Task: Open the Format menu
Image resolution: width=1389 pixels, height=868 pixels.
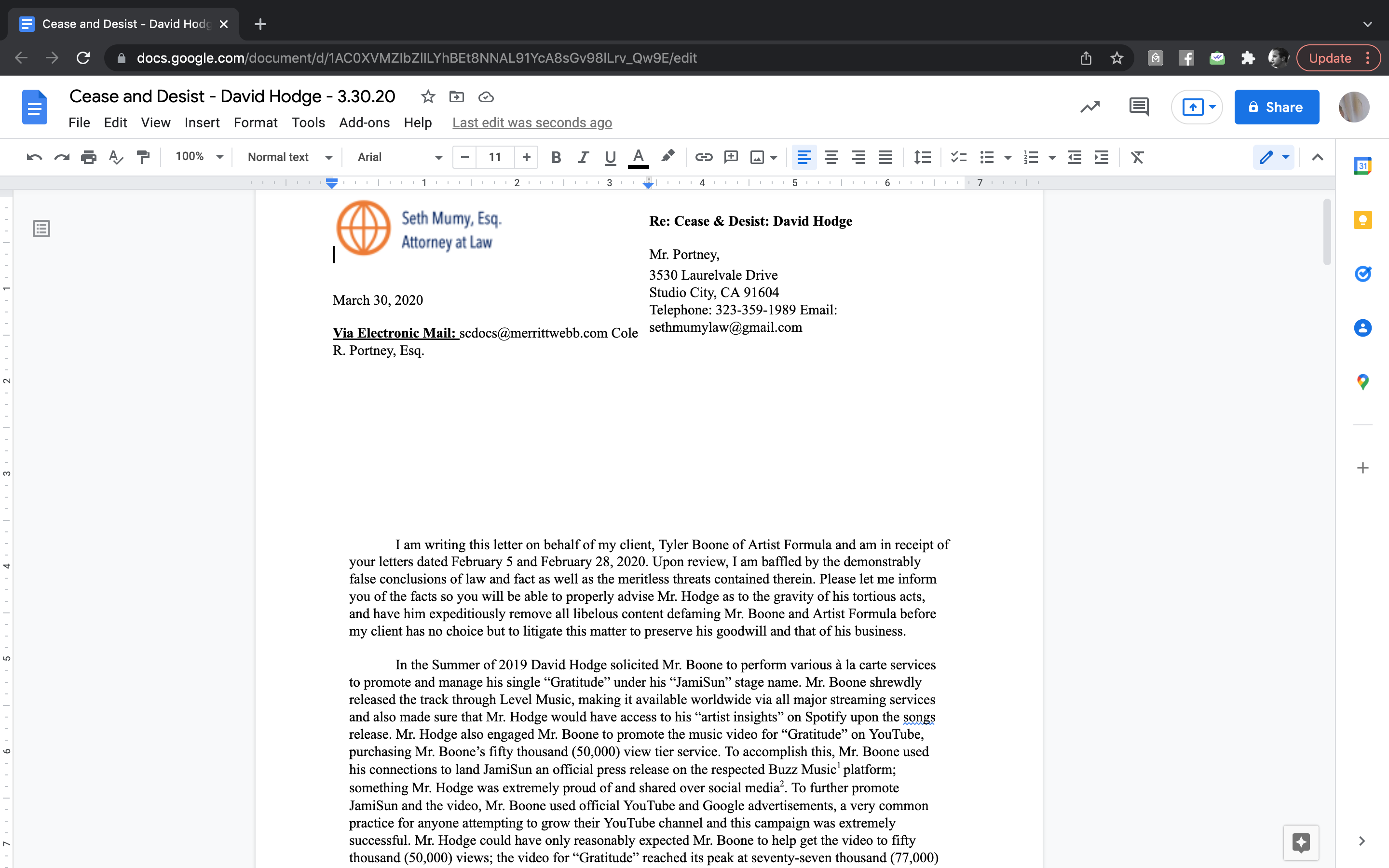Action: coord(256,123)
